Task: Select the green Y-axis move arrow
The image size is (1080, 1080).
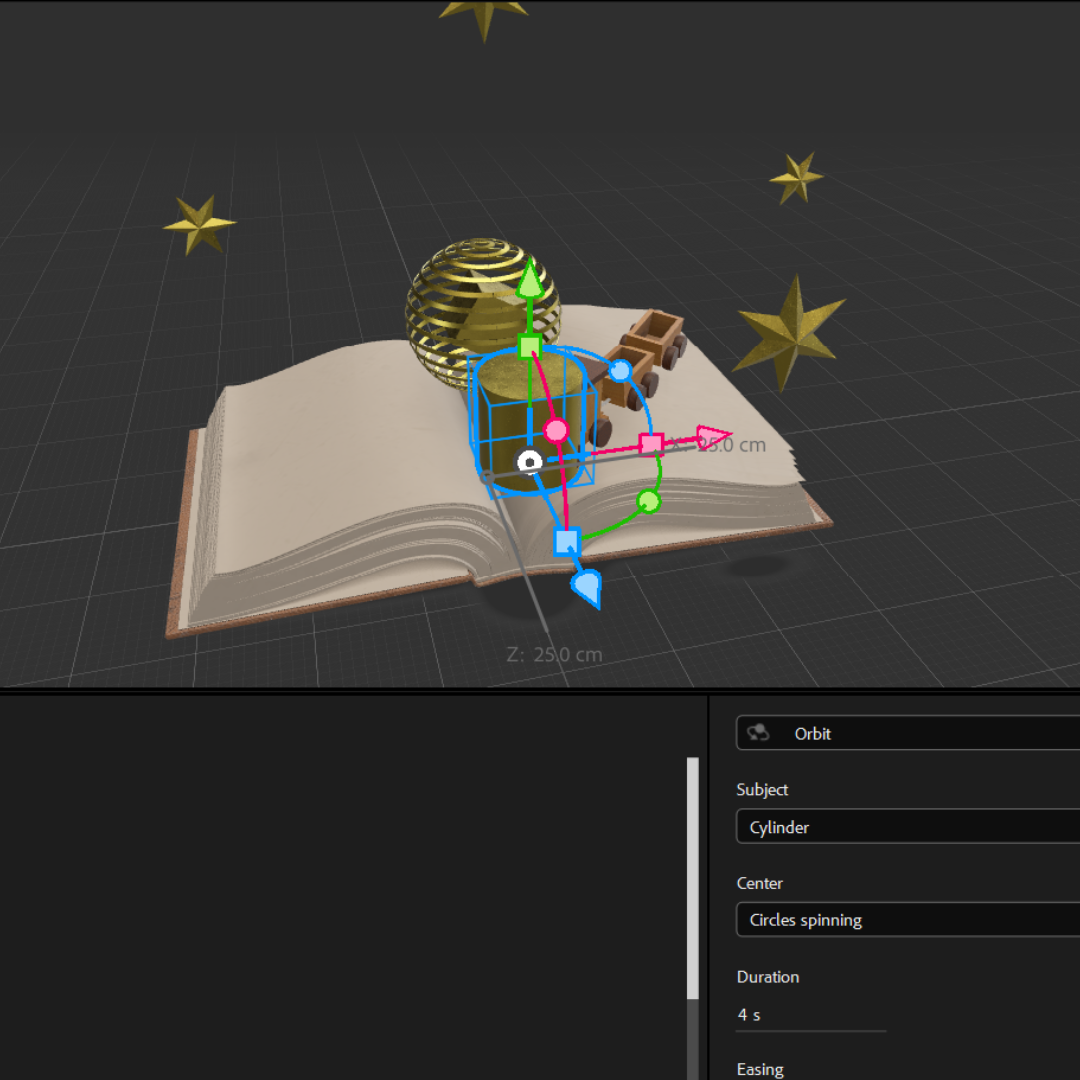Action: coord(530,277)
